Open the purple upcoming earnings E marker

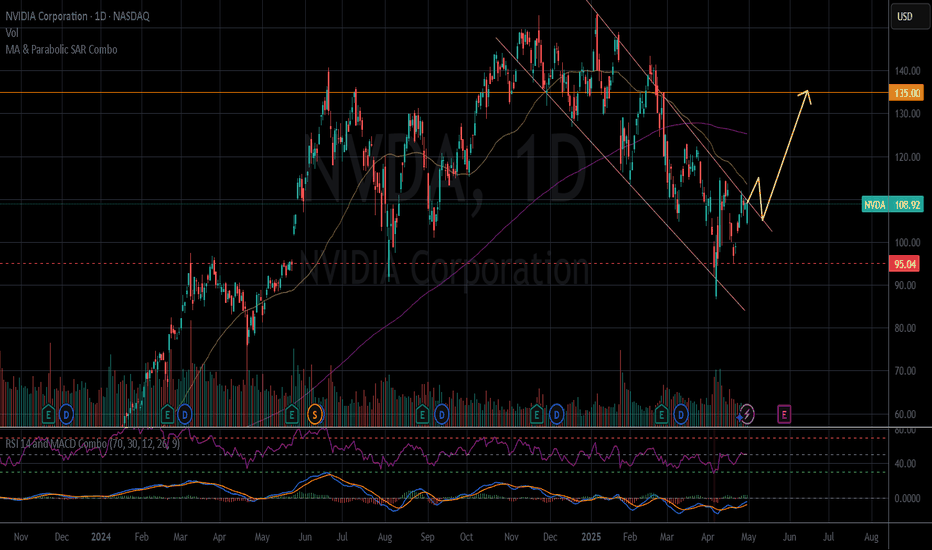click(x=784, y=414)
